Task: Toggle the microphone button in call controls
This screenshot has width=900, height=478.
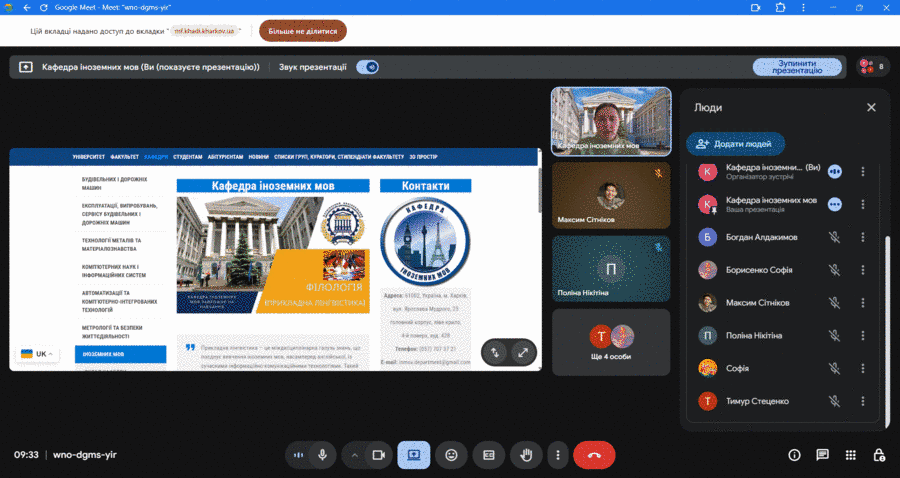Action: pyautogui.click(x=322, y=455)
